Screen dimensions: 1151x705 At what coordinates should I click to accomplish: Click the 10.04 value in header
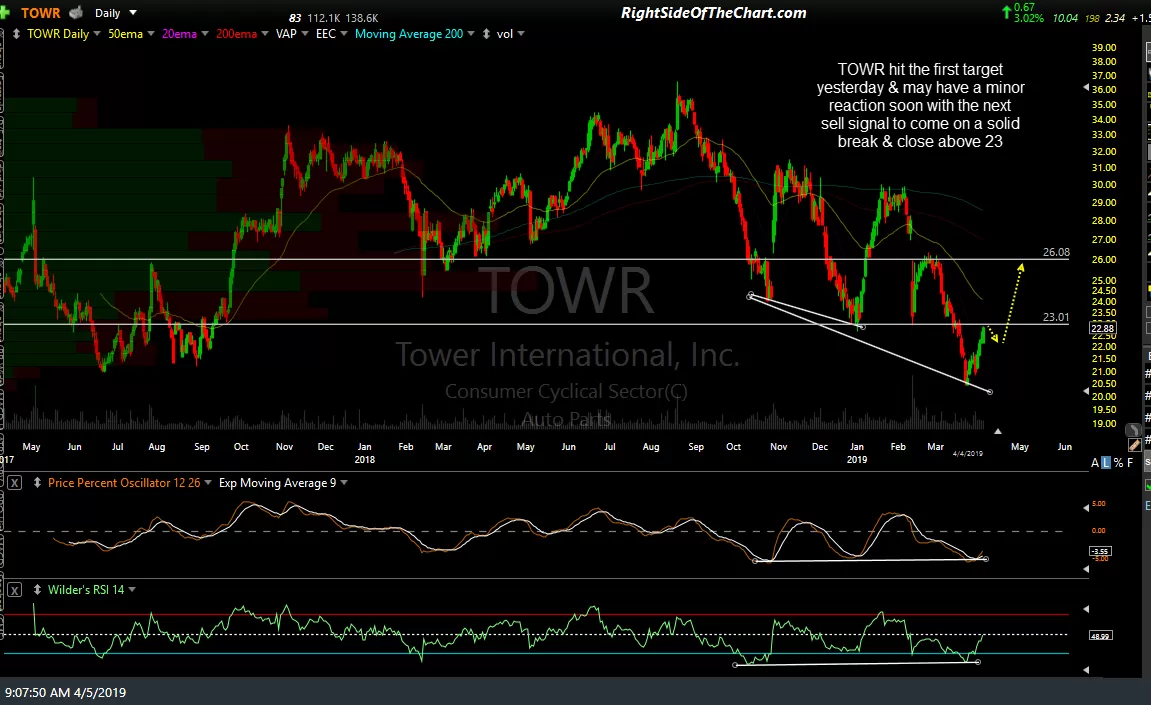(x=1064, y=18)
